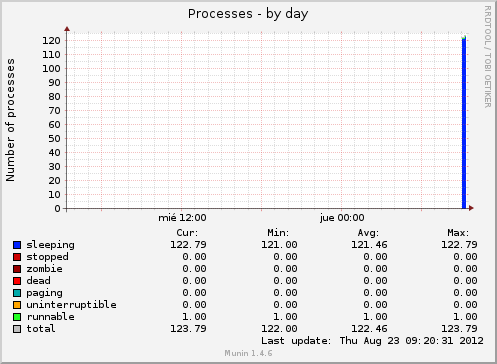497x364 pixels.
Task: Click sleeping minimum value 121.00
Action: [x=279, y=245]
